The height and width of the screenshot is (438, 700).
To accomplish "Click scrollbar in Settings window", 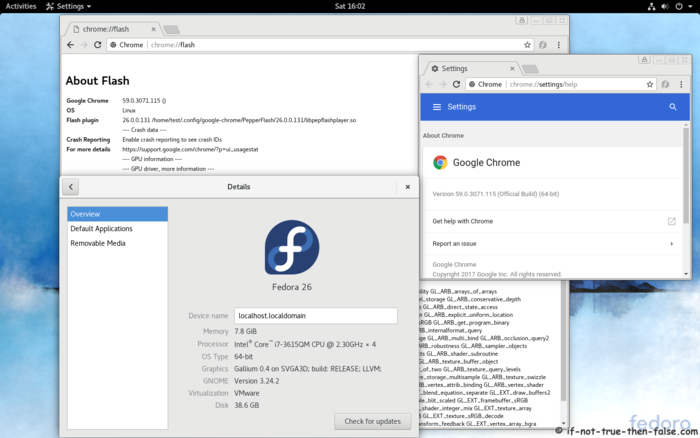I will coord(686,174).
